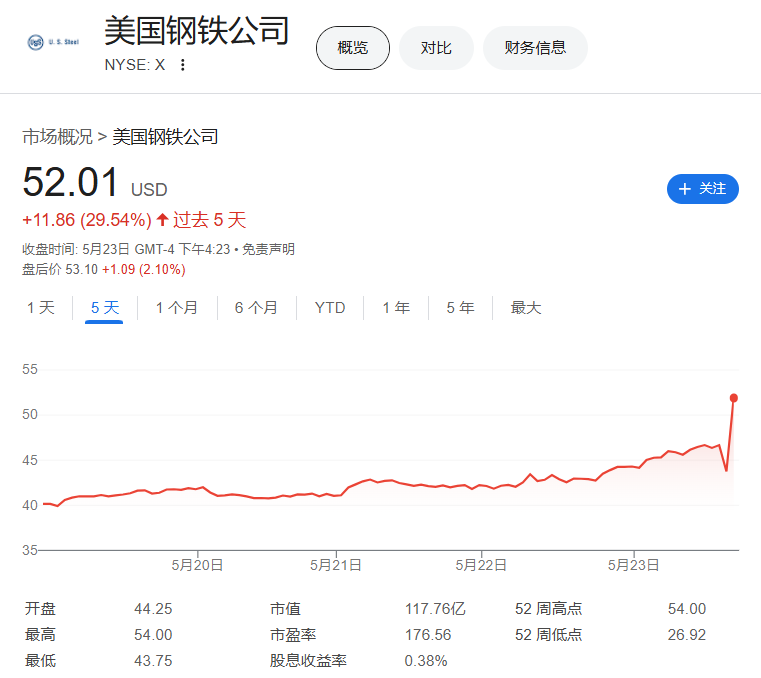This screenshot has height=678, width=761.
Task: Click the 5月21日 axis label
Action: (336, 565)
